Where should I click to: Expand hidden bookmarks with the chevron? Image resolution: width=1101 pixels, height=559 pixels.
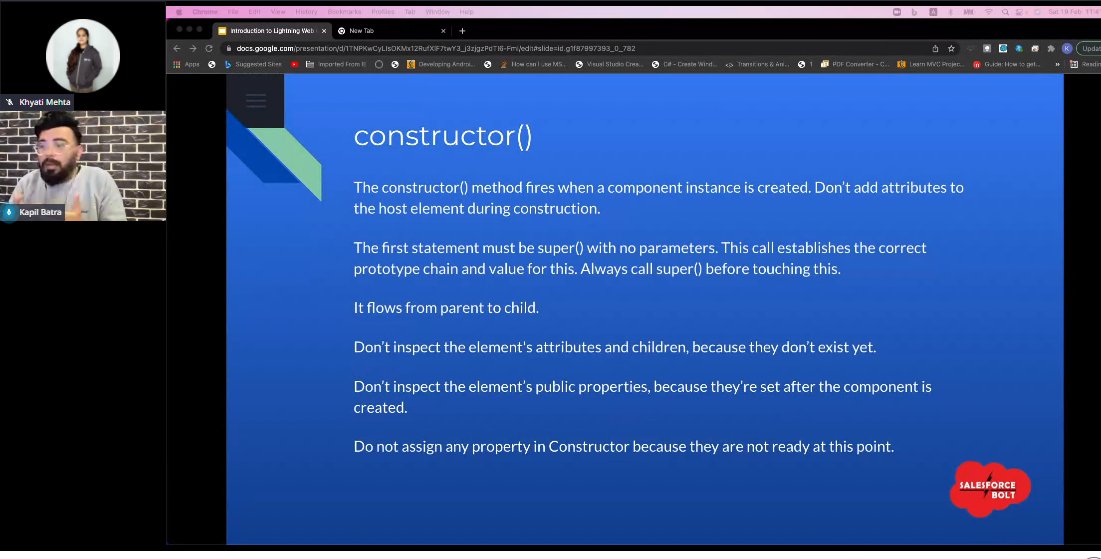point(1057,64)
